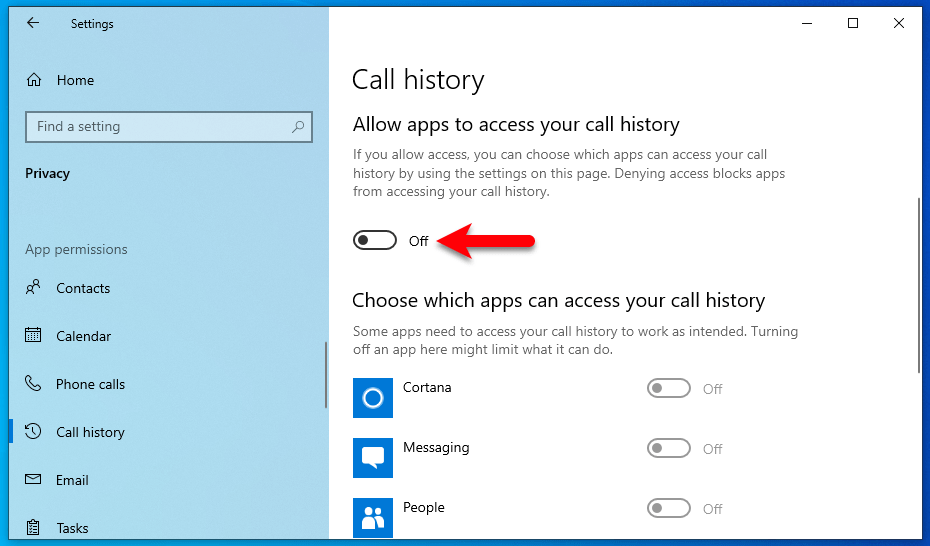Click the Privacy heading
Screen dimensions: 930x546
pos(47,173)
